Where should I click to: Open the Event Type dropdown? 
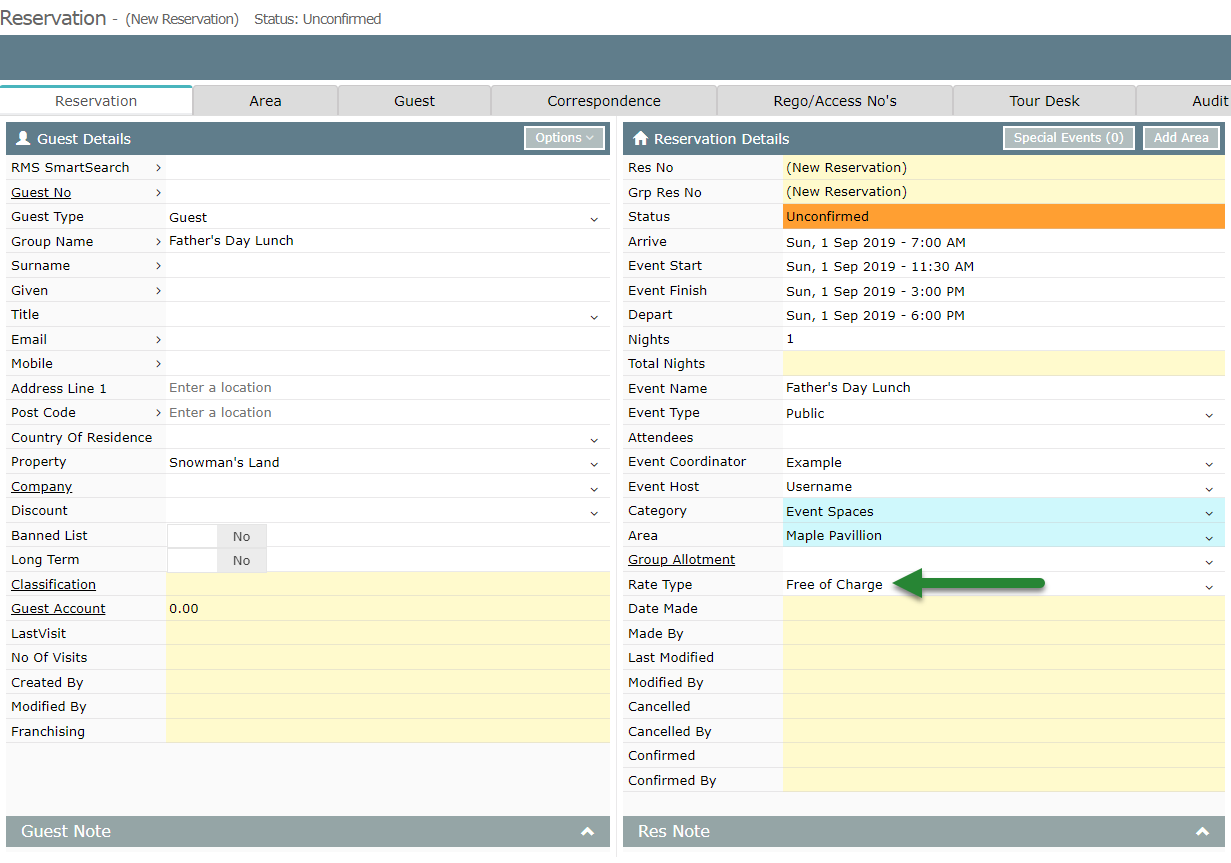click(x=1209, y=414)
